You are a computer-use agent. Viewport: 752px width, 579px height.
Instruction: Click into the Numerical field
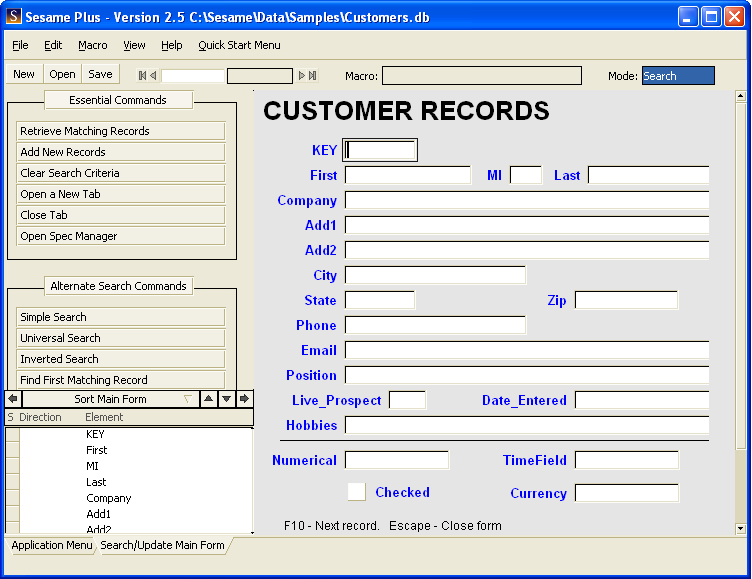tap(397, 460)
